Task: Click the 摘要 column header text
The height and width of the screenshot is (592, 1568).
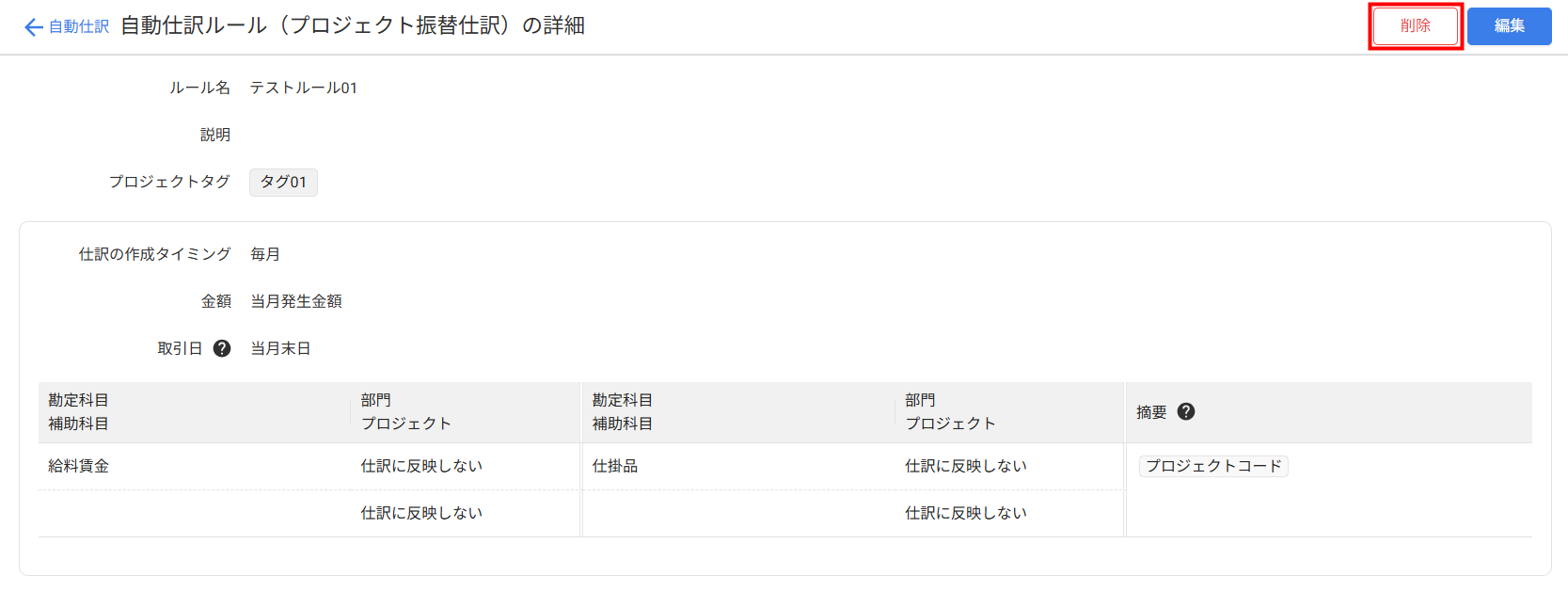Action: point(1151,412)
